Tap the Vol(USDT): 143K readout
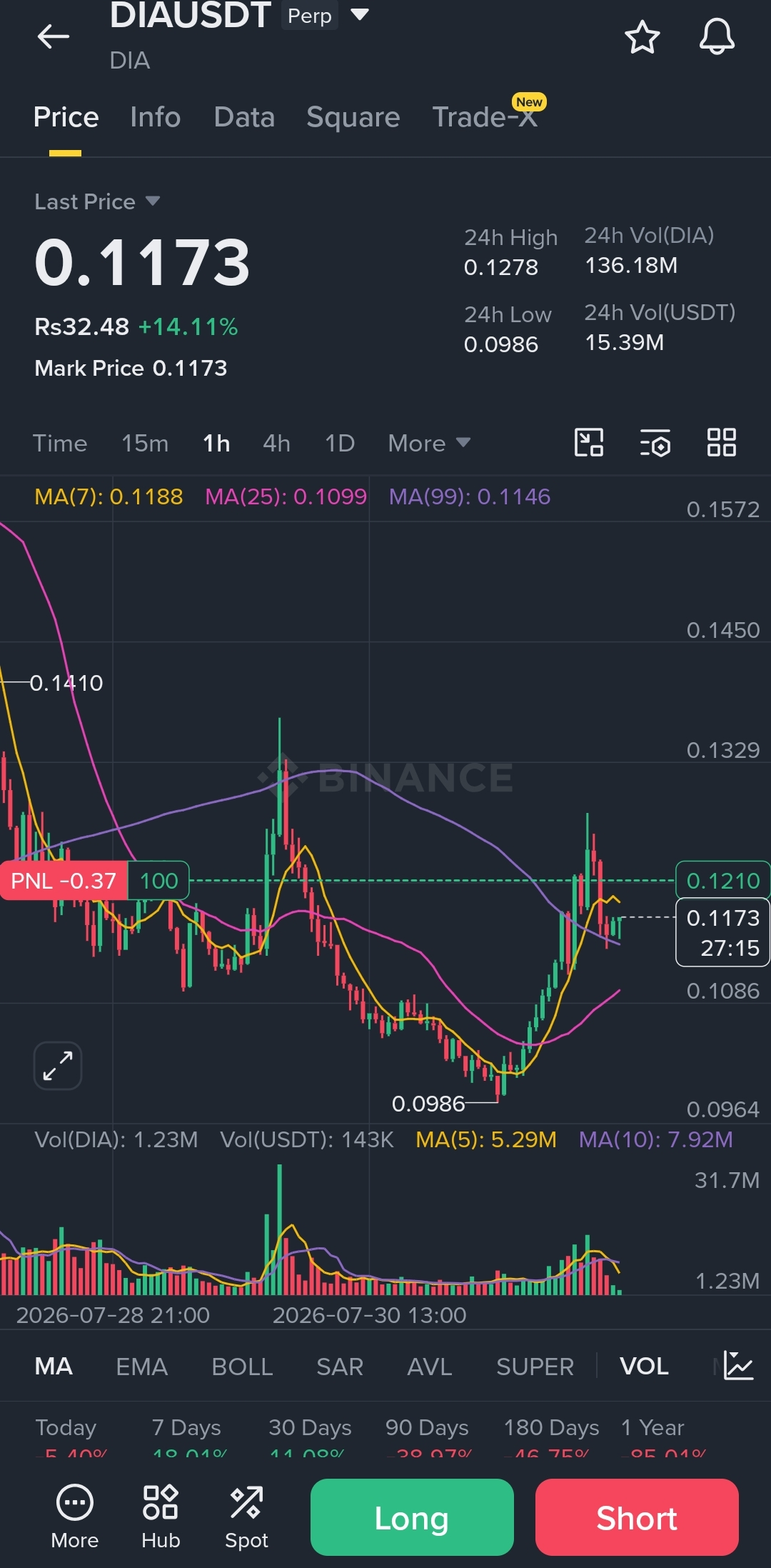This screenshot has width=771, height=1568. point(307,1139)
